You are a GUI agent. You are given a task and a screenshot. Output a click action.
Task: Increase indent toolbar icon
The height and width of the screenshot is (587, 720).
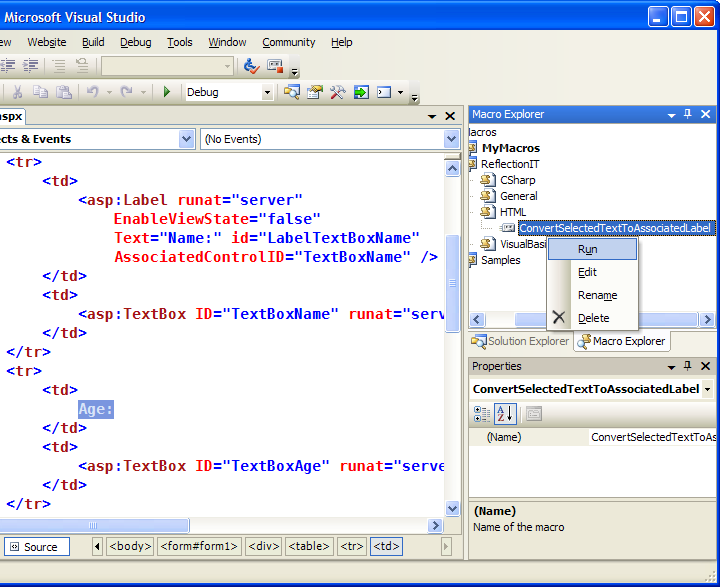30,66
